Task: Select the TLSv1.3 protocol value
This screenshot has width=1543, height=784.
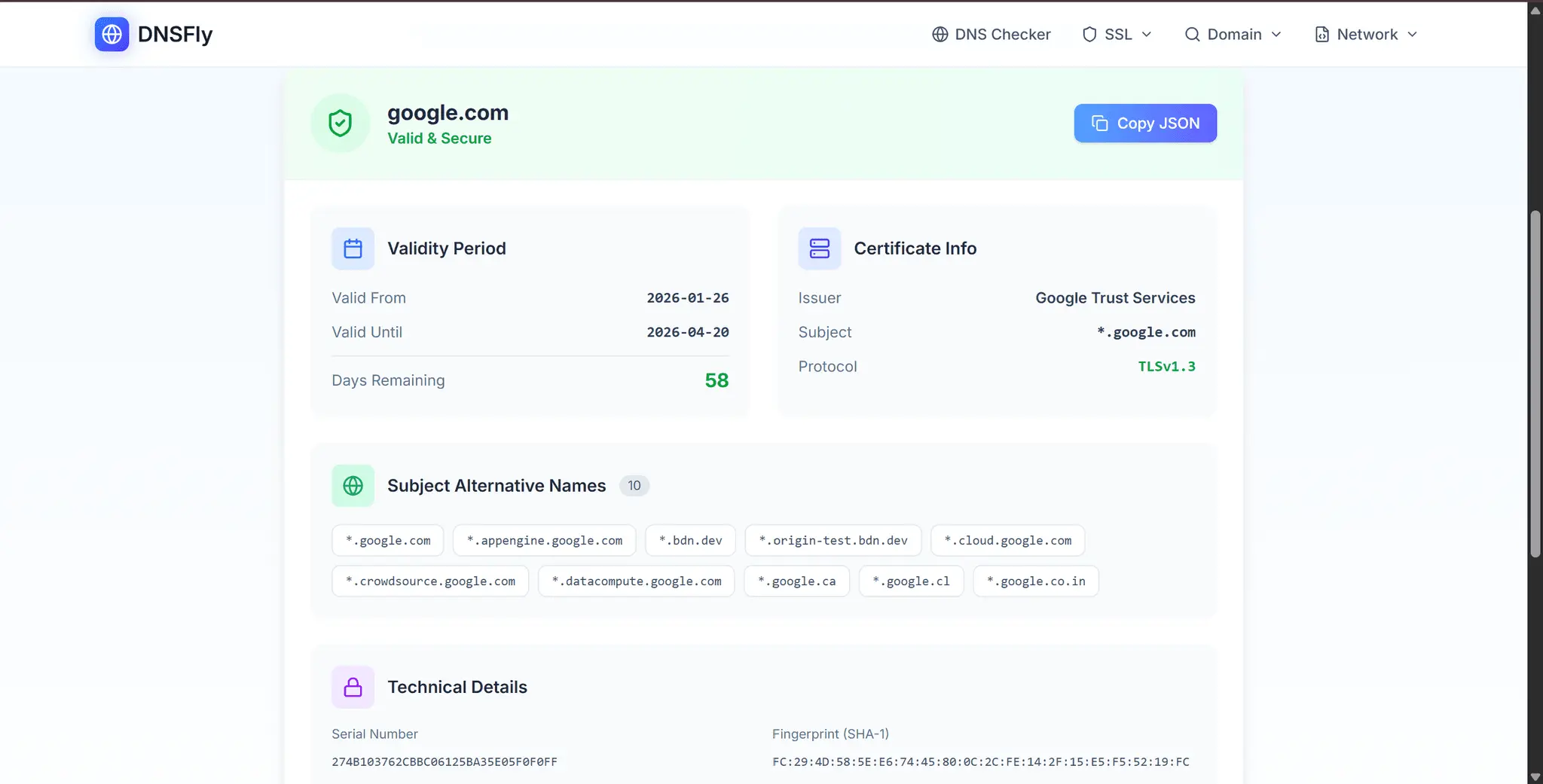Action: pos(1166,366)
